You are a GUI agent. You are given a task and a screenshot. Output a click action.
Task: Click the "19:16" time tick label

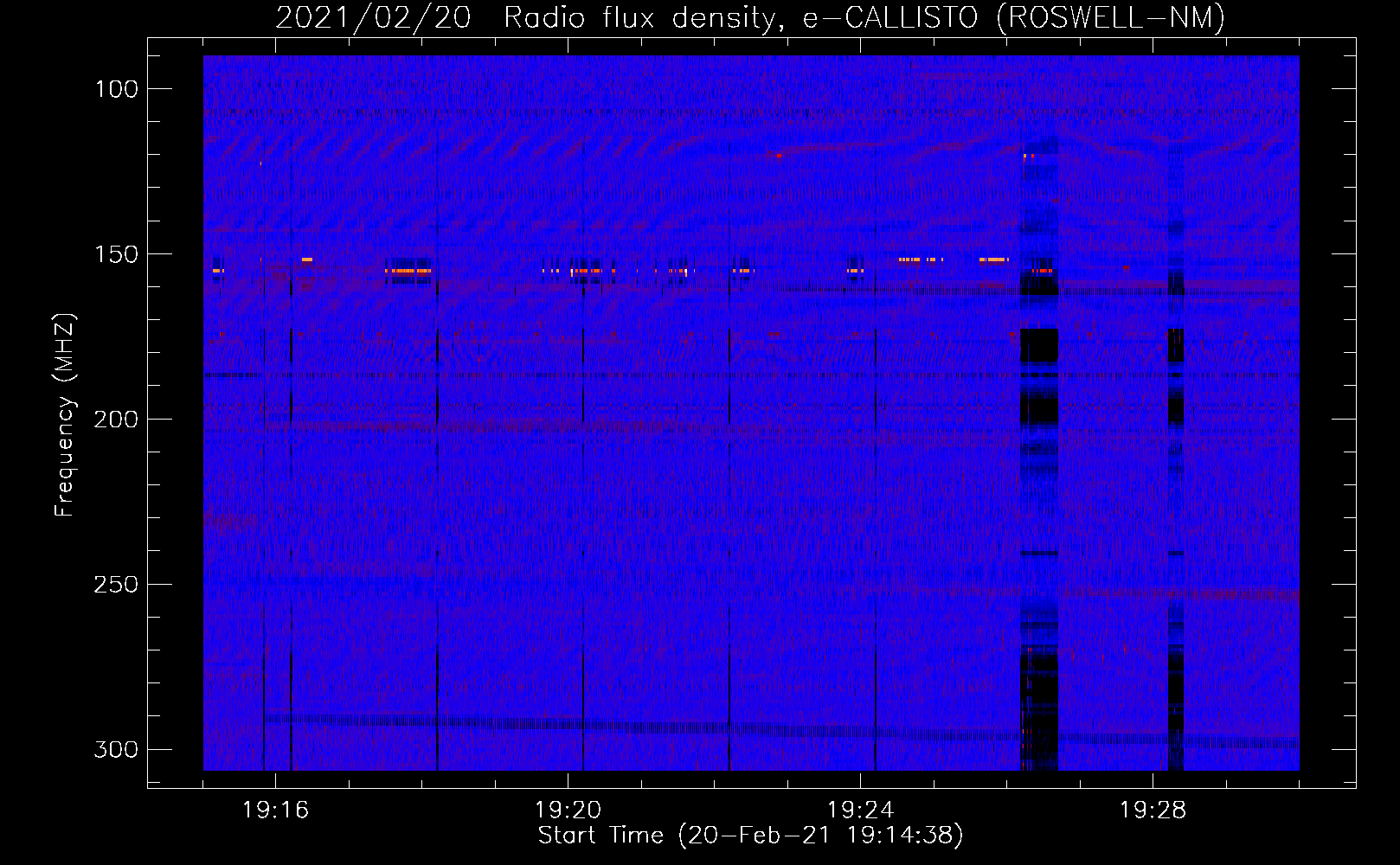tap(276, 811)
